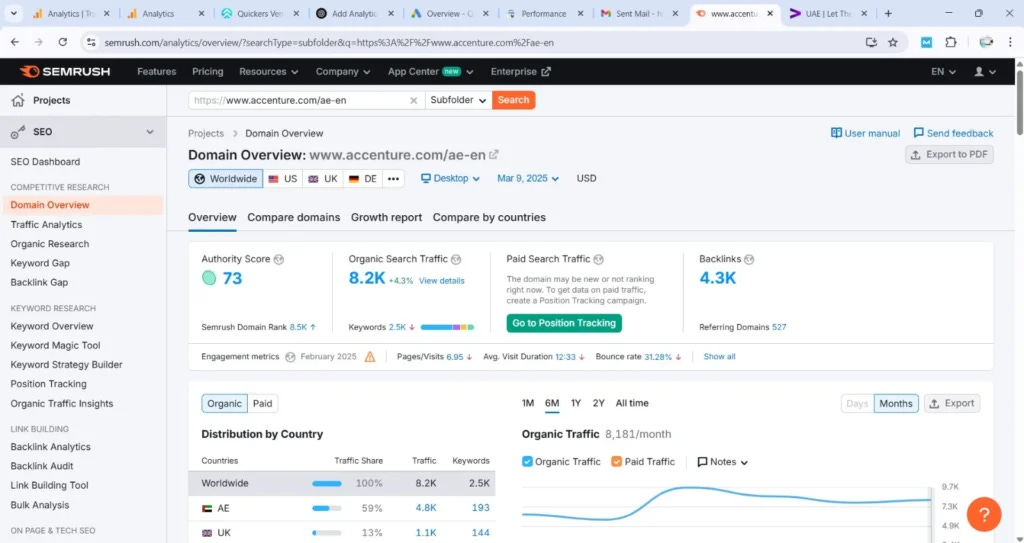Screen dimensions: 1024x543
Task: Reload the page in browser
Action: (63, 42)
